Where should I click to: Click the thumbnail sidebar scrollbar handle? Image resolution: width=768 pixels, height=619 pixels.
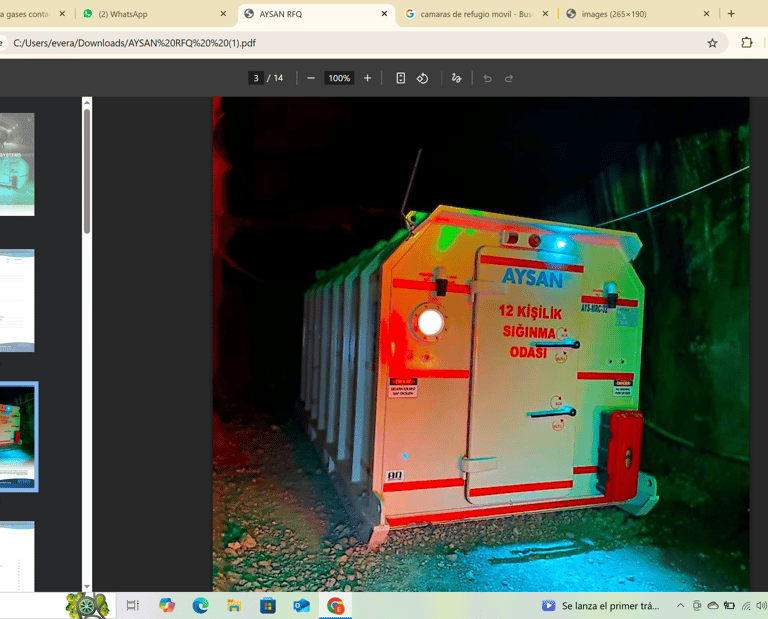pyautogui.click(x=87, y=171)
